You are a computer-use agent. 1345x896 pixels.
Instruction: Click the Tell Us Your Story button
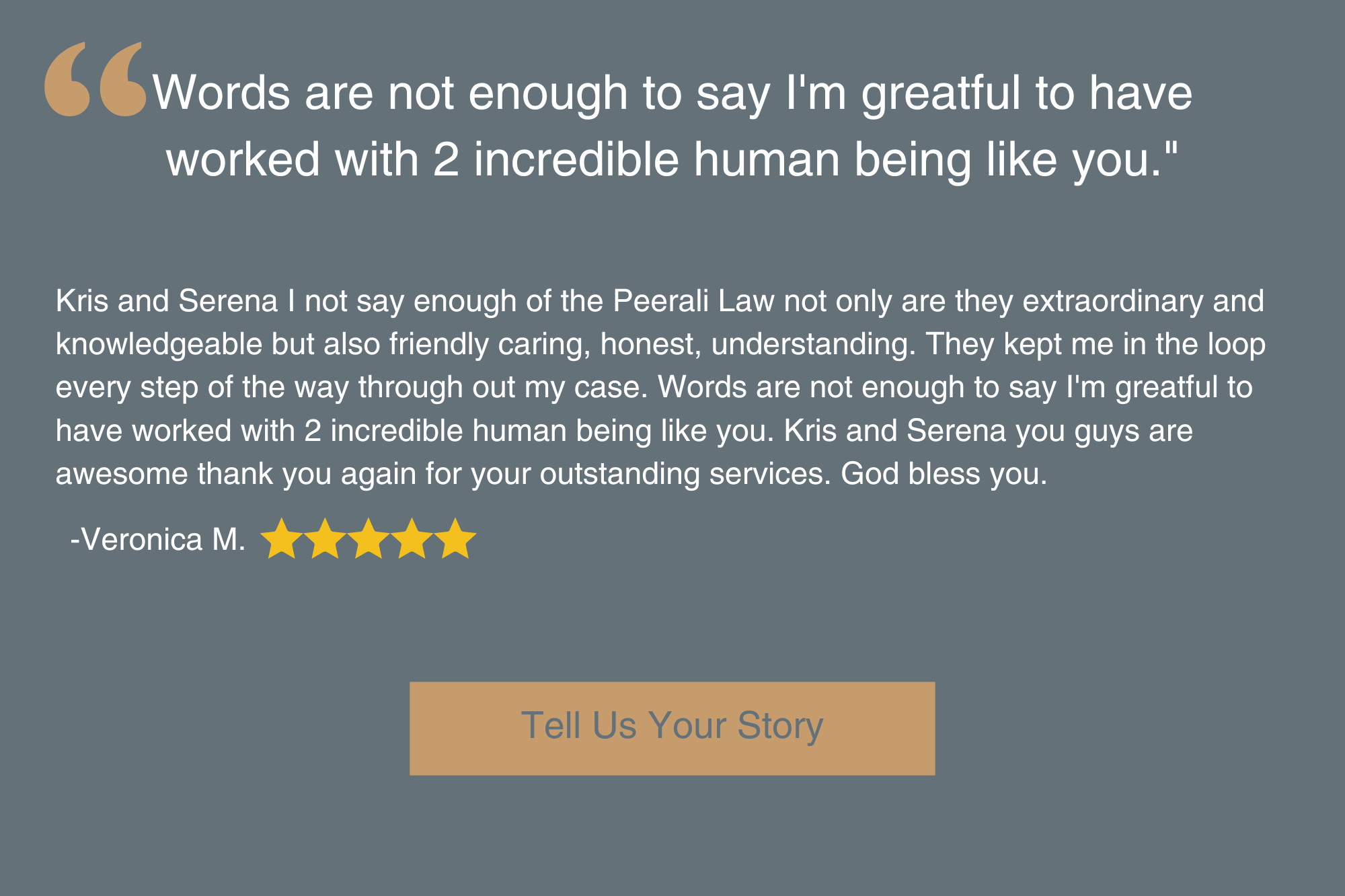pos(672,728)
